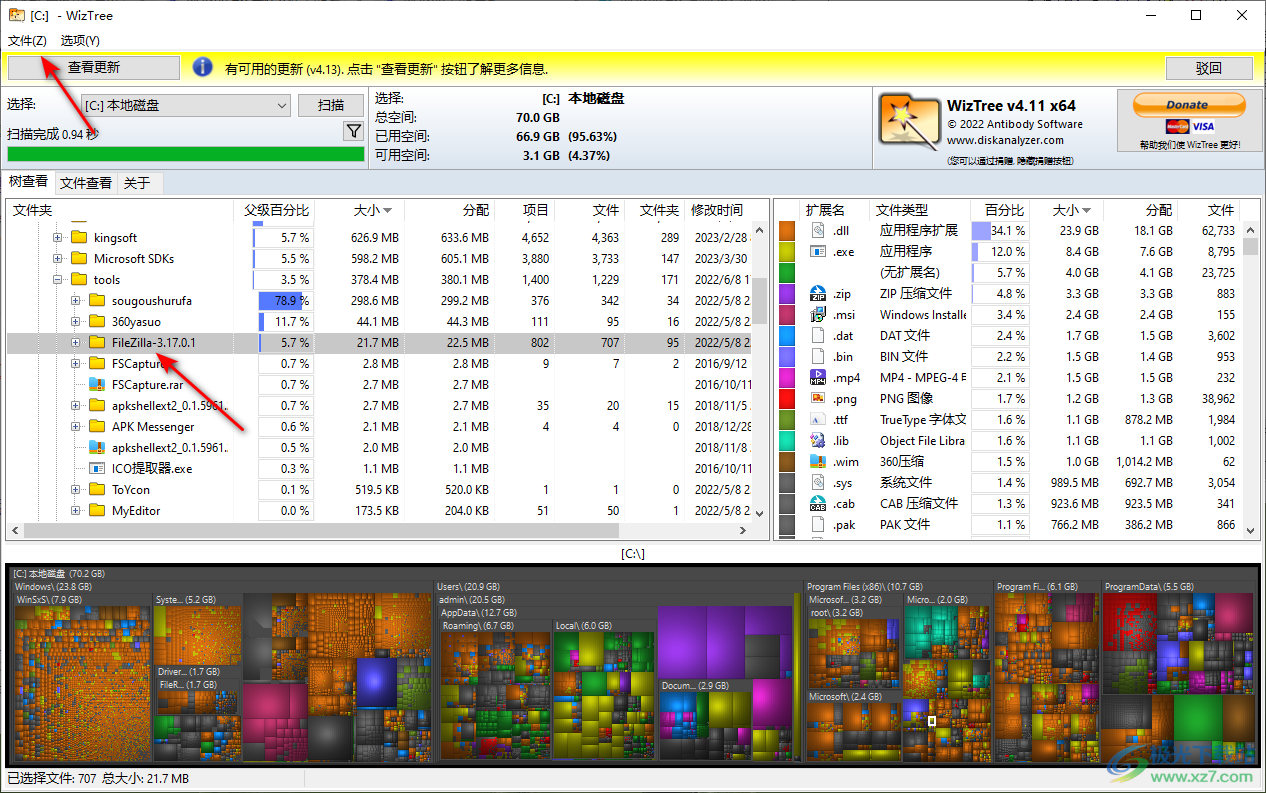Open the 选项(Y) menu
Image resolution: width=1266 pixels, height=793 pixels.
click(x=80, y=41)
